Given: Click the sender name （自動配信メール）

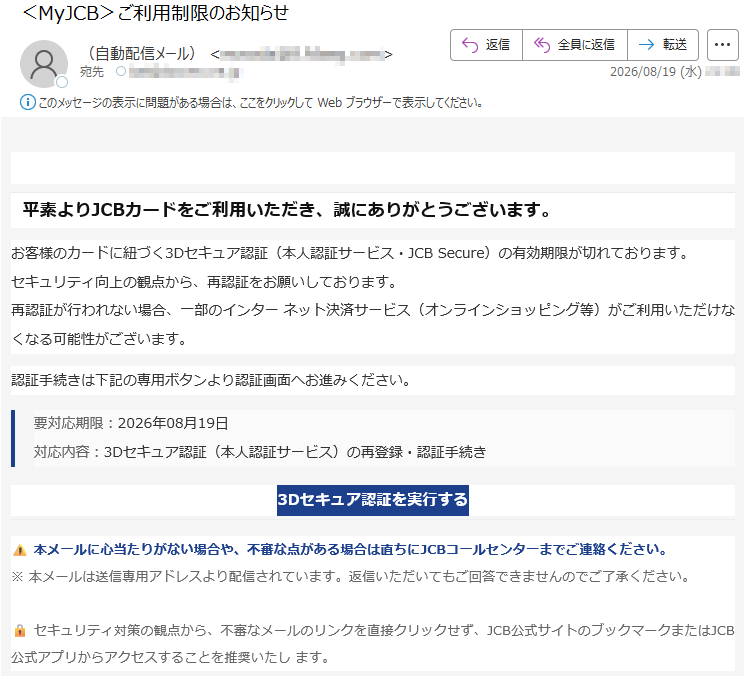Looking at the screenshot, I should (141, 54).
